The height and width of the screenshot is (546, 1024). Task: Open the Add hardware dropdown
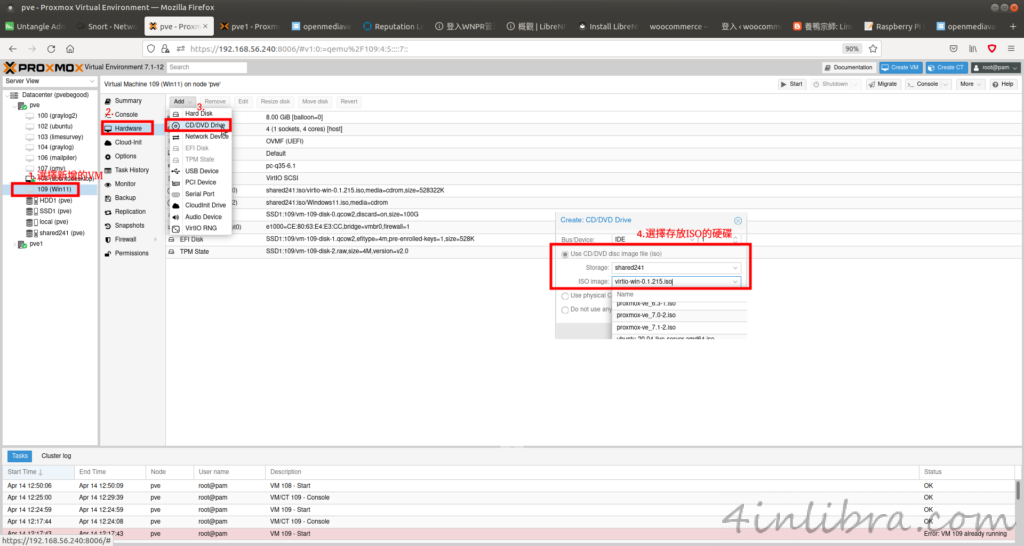pyautogui.click(x=182, y=101)
